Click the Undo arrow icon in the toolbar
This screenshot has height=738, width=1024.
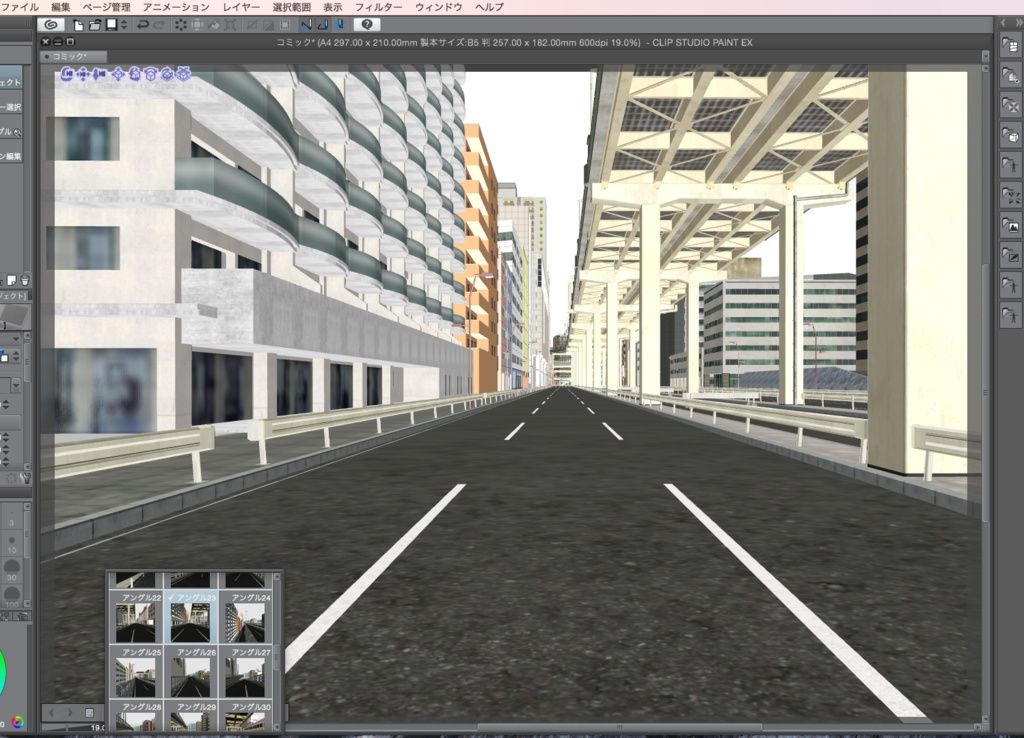[x=143, y=22]
